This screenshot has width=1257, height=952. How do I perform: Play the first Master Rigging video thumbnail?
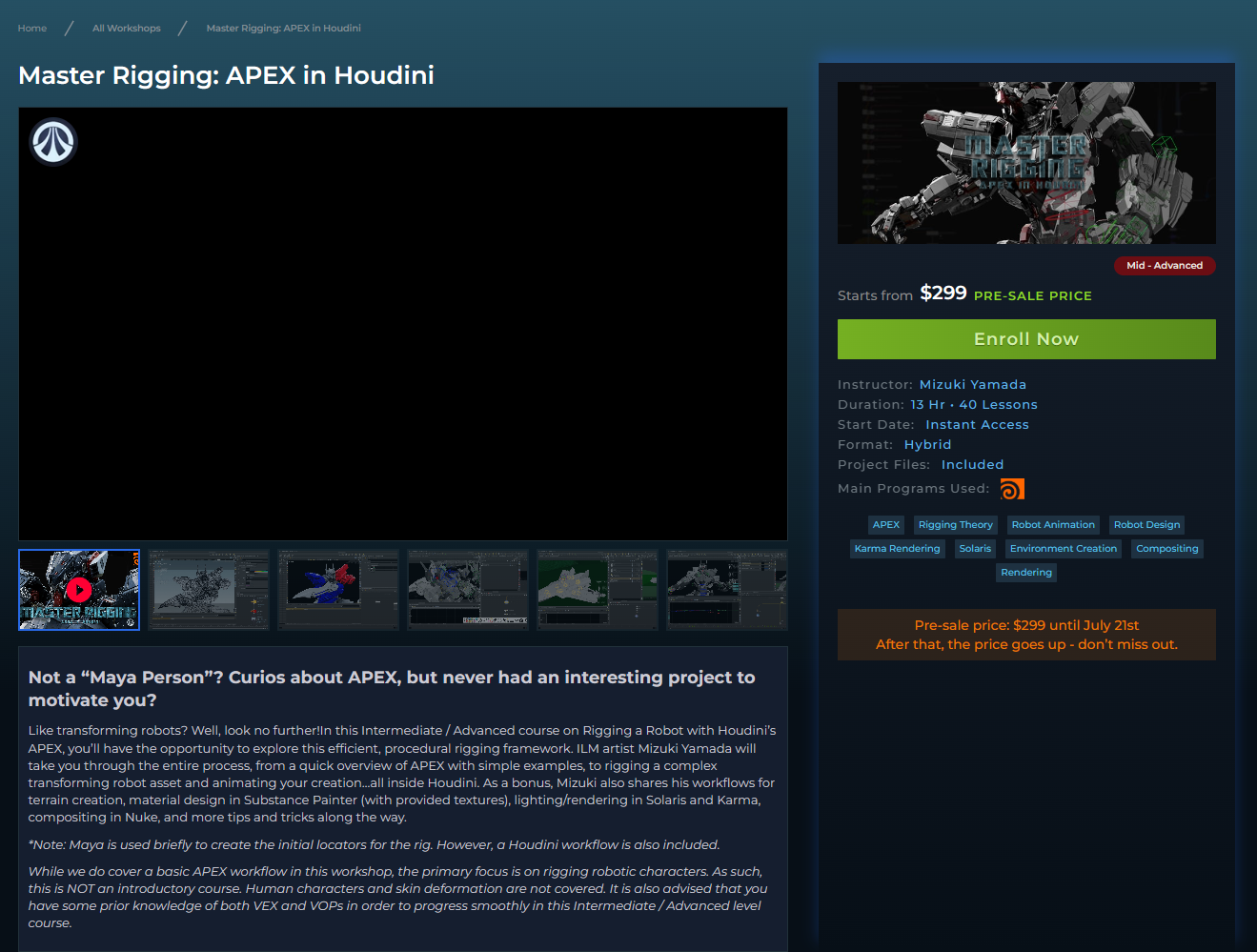coord(79,590)
